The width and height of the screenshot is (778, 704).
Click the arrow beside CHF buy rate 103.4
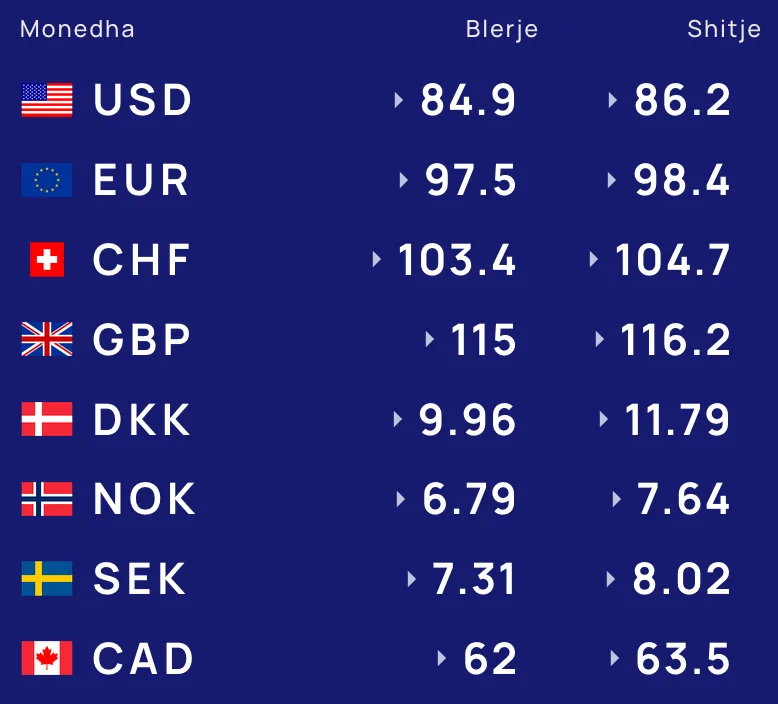377,259
